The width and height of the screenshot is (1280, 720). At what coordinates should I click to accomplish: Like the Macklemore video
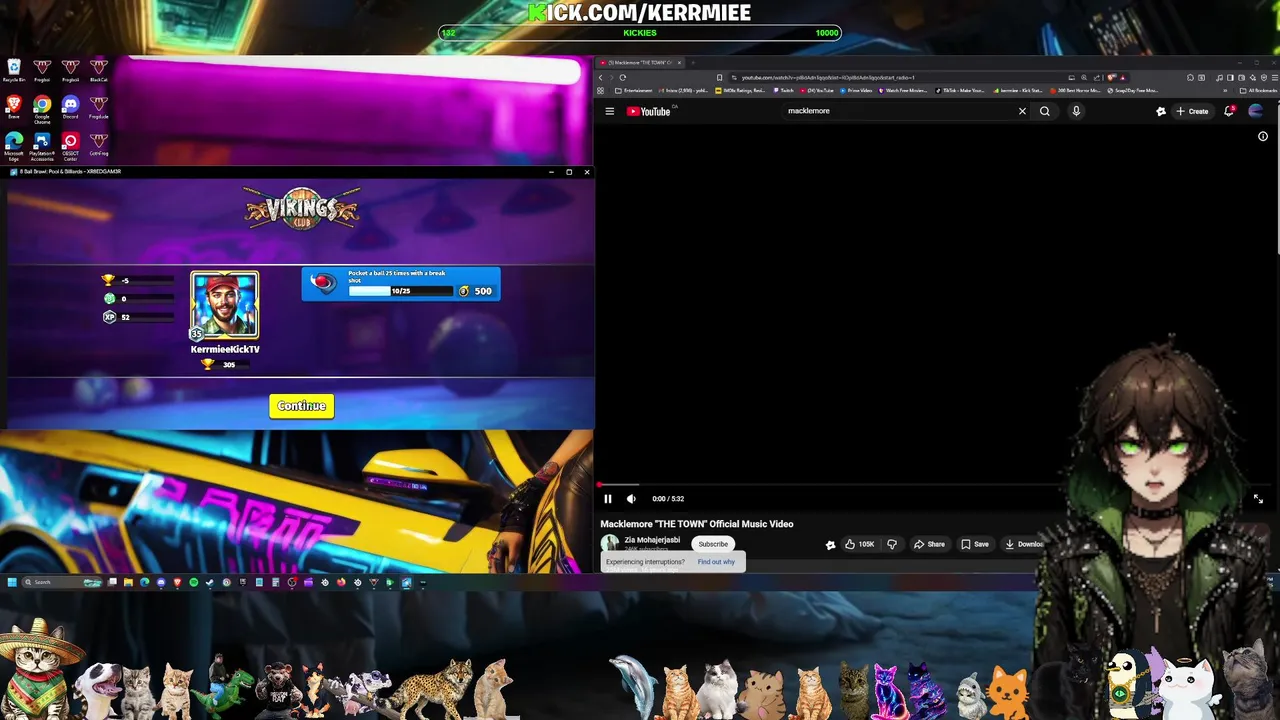tap(859, 544)
